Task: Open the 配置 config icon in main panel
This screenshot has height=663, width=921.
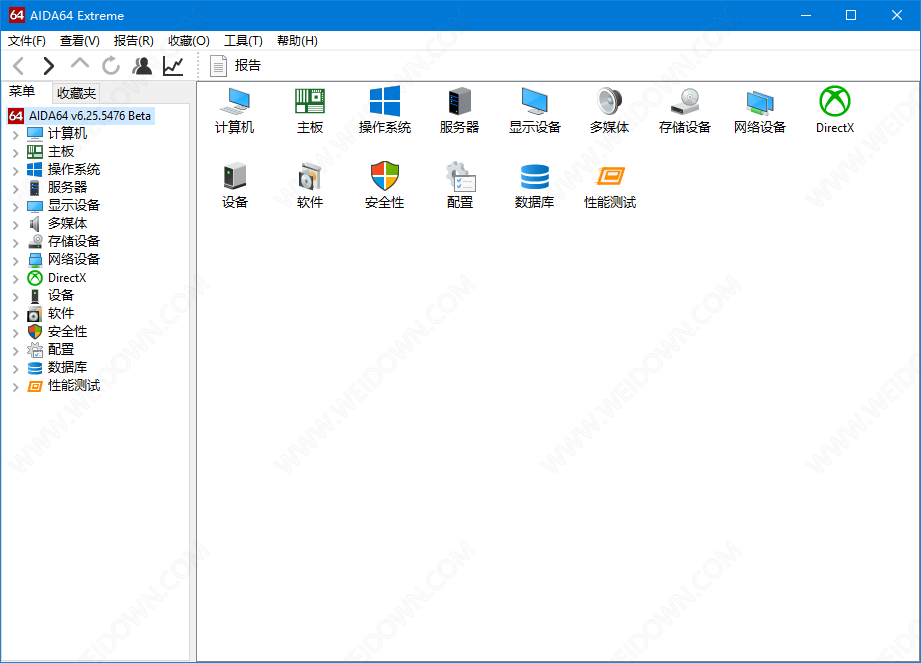Action: point(460,186)
